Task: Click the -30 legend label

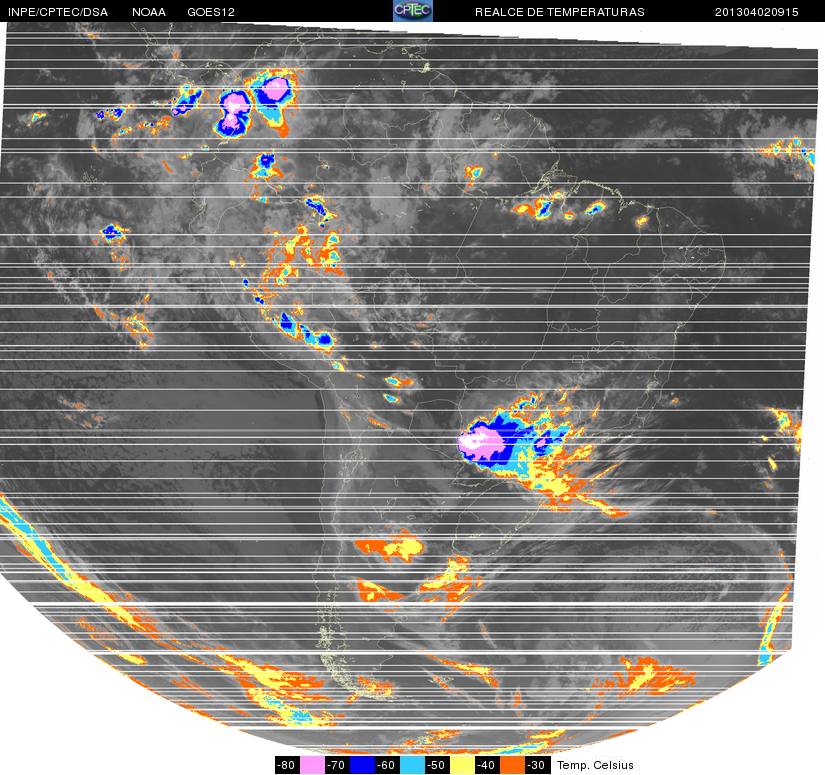Action: [x=537, y=765]
